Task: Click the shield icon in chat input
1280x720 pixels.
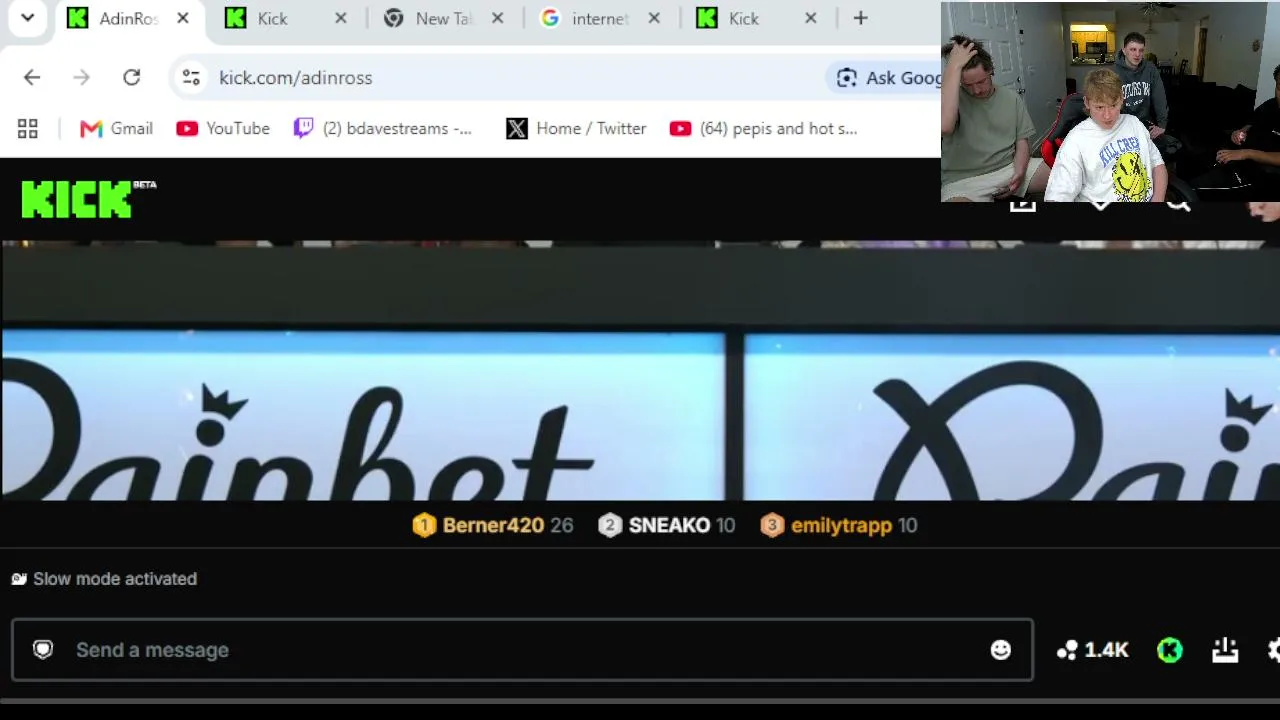Action: pyautogui.click(x=43, y=650)
